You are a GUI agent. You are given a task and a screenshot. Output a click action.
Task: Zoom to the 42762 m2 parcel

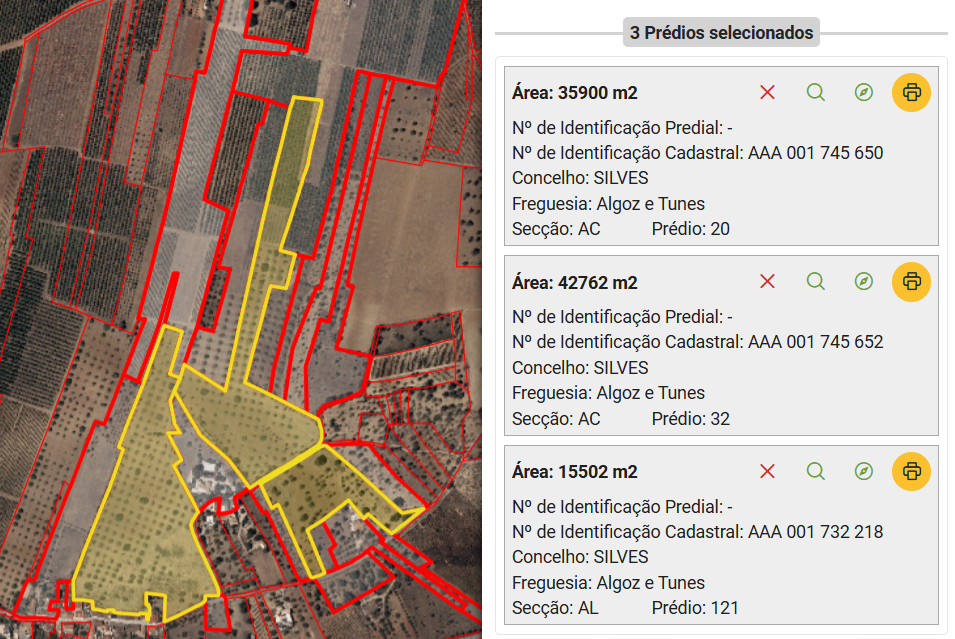click(816, 281)
